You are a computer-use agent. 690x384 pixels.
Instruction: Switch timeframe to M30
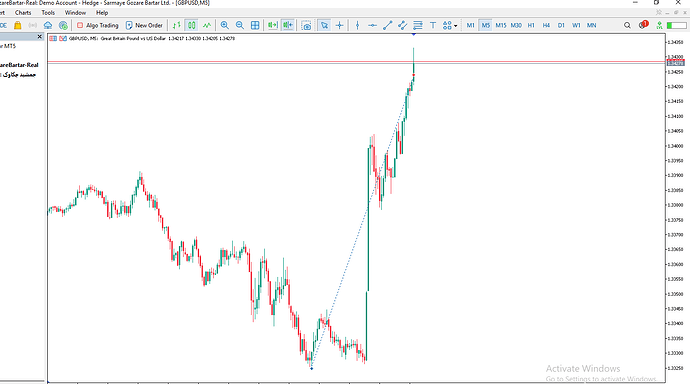point(516,26)
